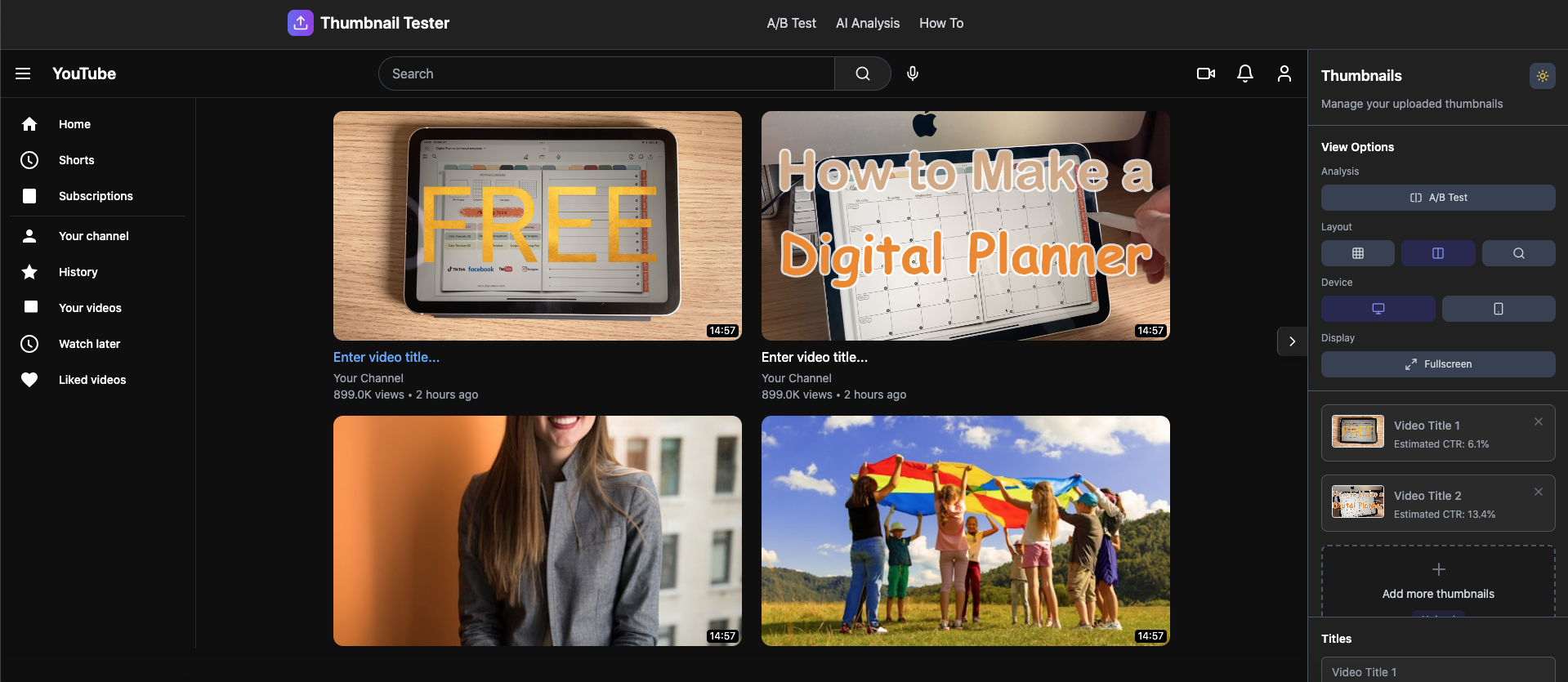This screenshot has width=1568, height=682.
Task: Select the Video Title 2 card thumbnail
Action: pyautogui.click(x=1358, y=501)
